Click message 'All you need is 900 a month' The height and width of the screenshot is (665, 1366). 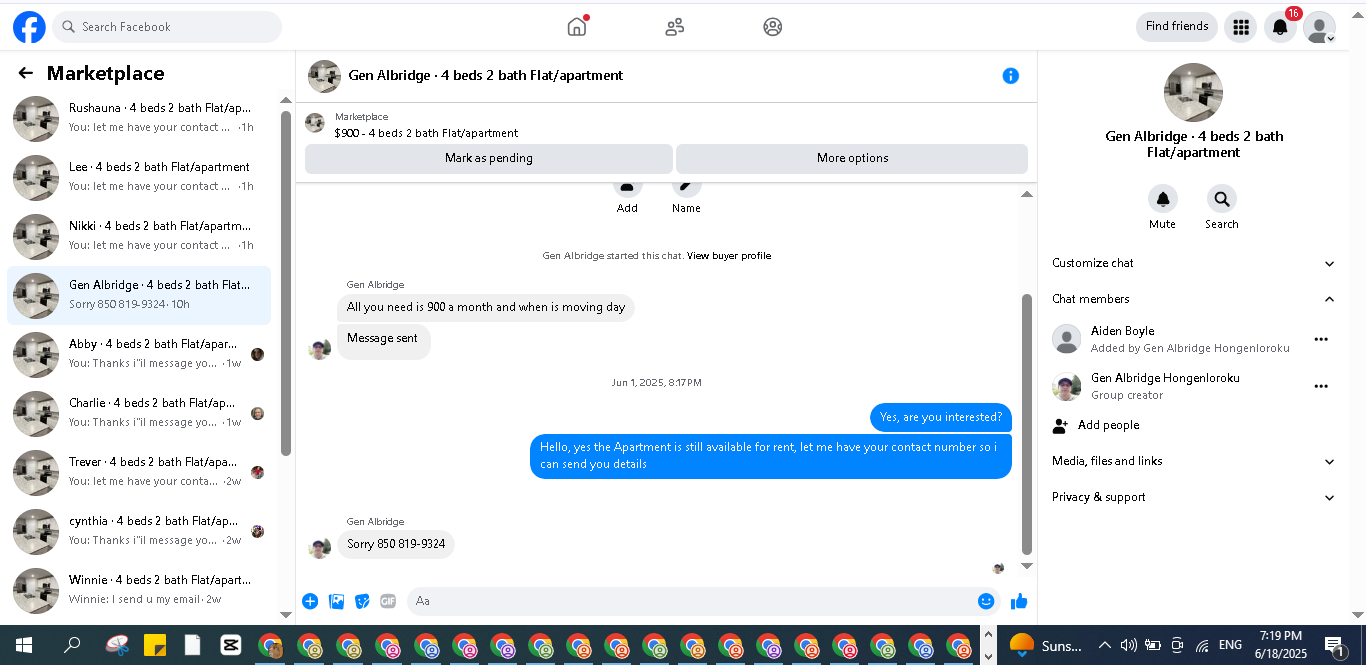[486, 307]
